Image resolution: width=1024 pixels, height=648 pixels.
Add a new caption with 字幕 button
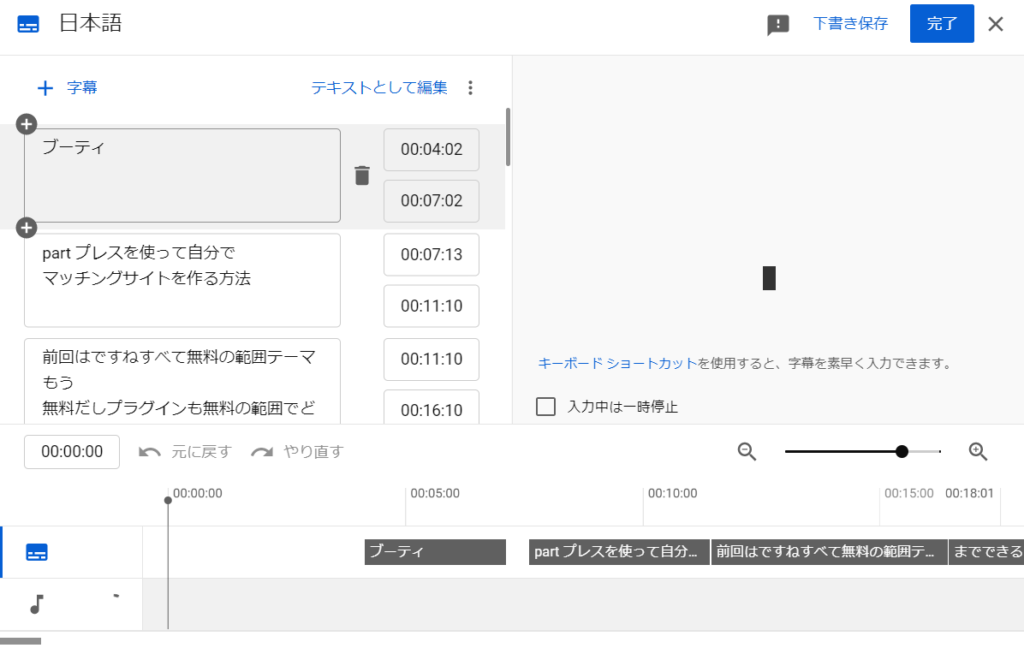pos(67,88)
